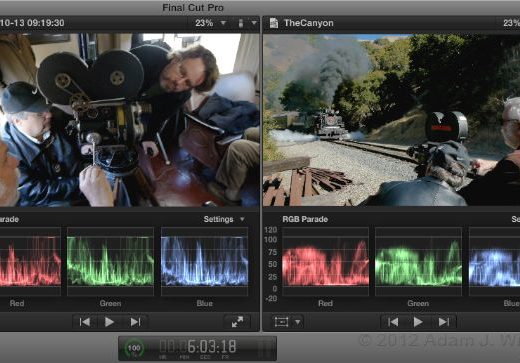Open the left viewer 23% zoom dropdown
Image resolution: width=520 pixels, height=363 pixels.
(211, 23)
